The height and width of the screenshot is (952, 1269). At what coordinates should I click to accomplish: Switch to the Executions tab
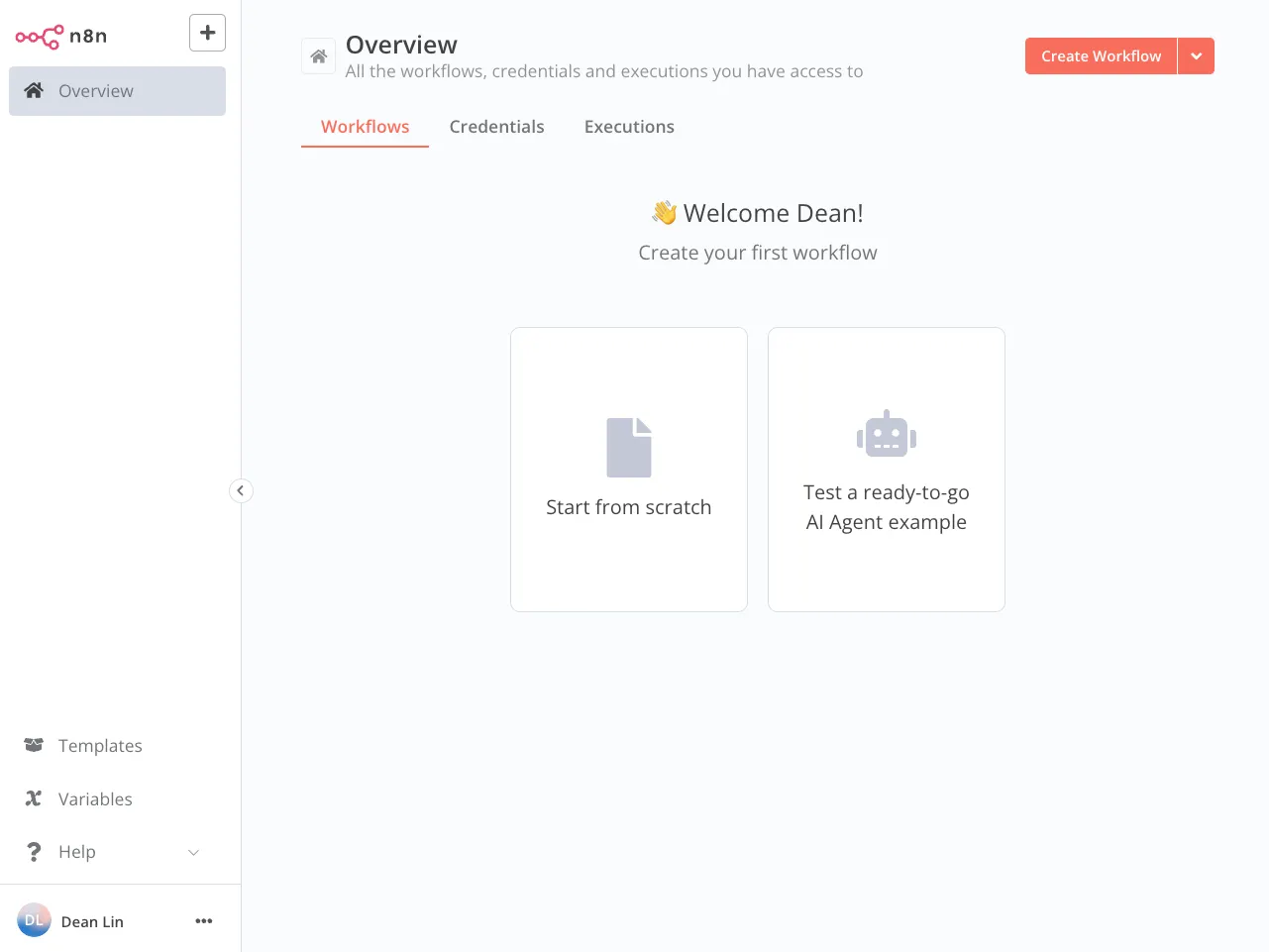tap(629, 127)
